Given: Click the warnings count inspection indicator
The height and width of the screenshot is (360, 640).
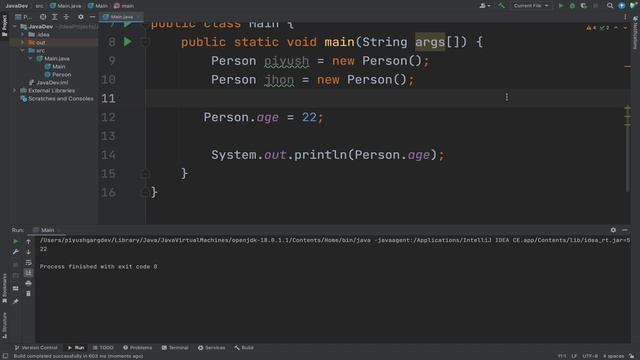Looking at the screenshot, I should 591,28.
